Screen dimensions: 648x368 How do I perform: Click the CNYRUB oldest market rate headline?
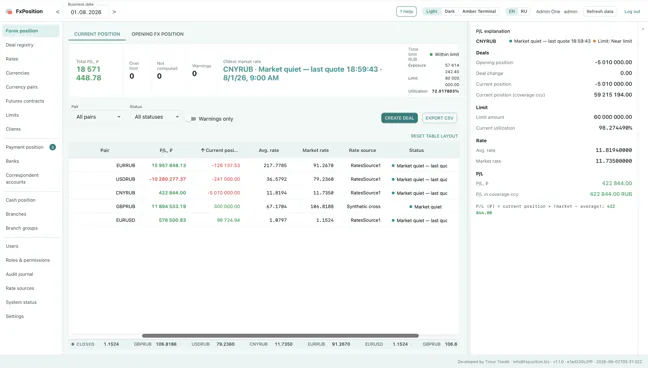[303, 74]
